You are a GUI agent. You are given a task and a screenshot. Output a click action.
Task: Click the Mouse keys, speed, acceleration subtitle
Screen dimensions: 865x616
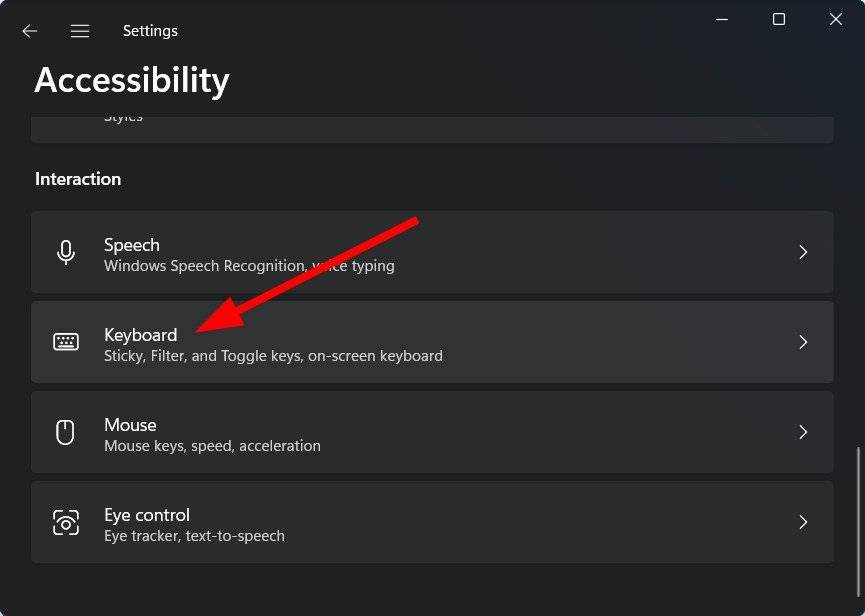[212, 446]
